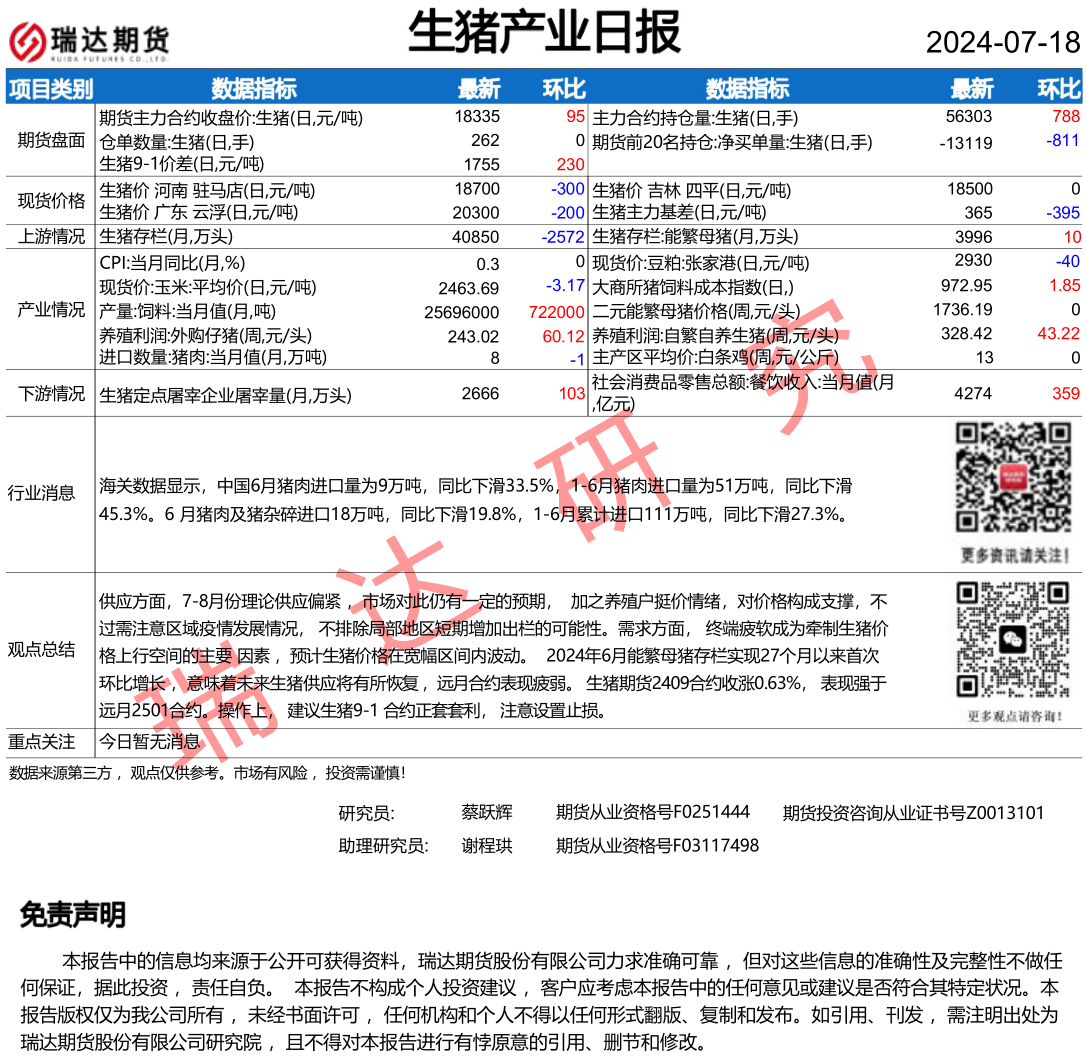1087x1056 pixels.
Task: Click the 更多观点请咨询 caption
Action: pos(1014,716)
